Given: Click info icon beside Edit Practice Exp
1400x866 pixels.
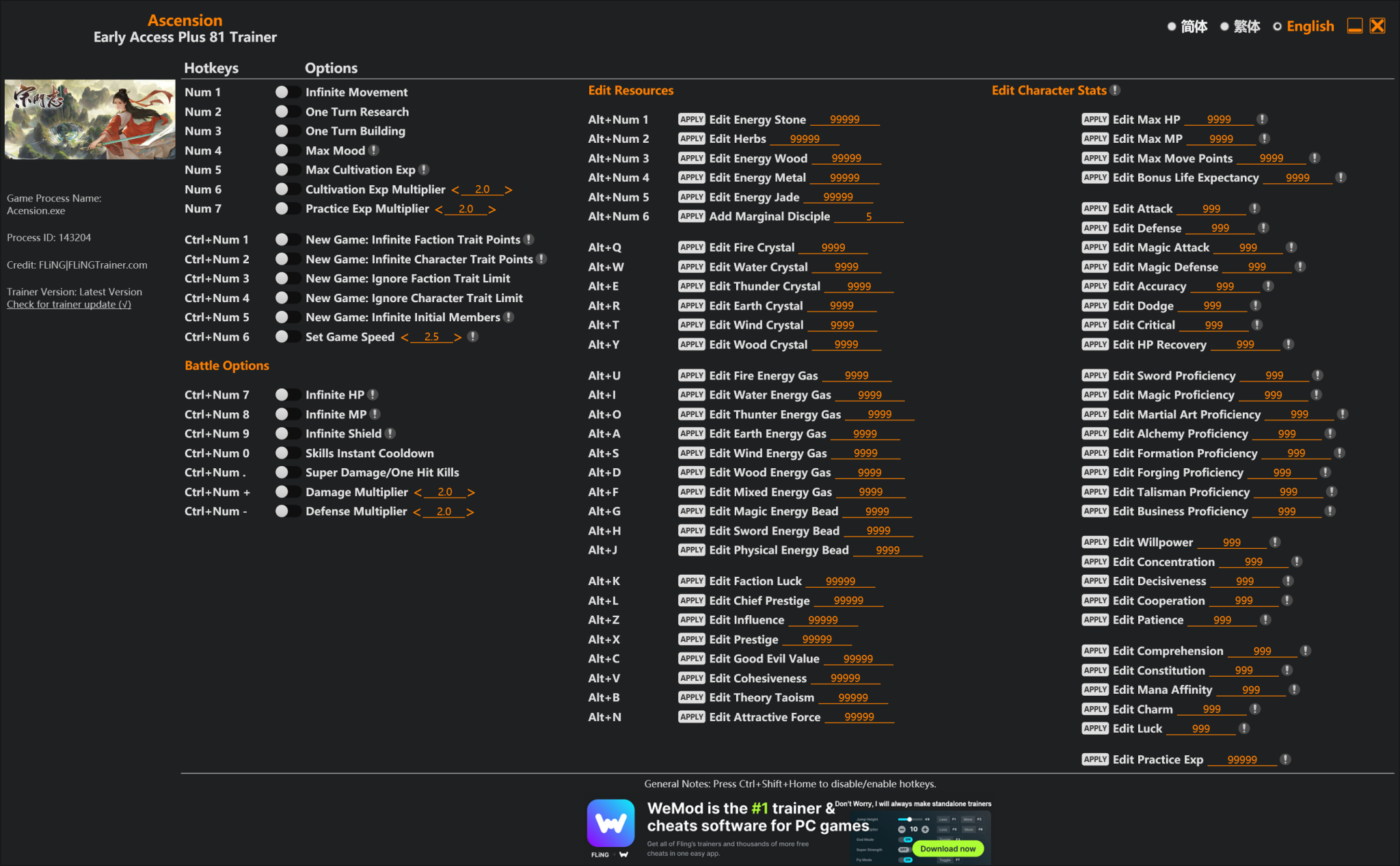Looking at the screenshot, I should 1285,759.
